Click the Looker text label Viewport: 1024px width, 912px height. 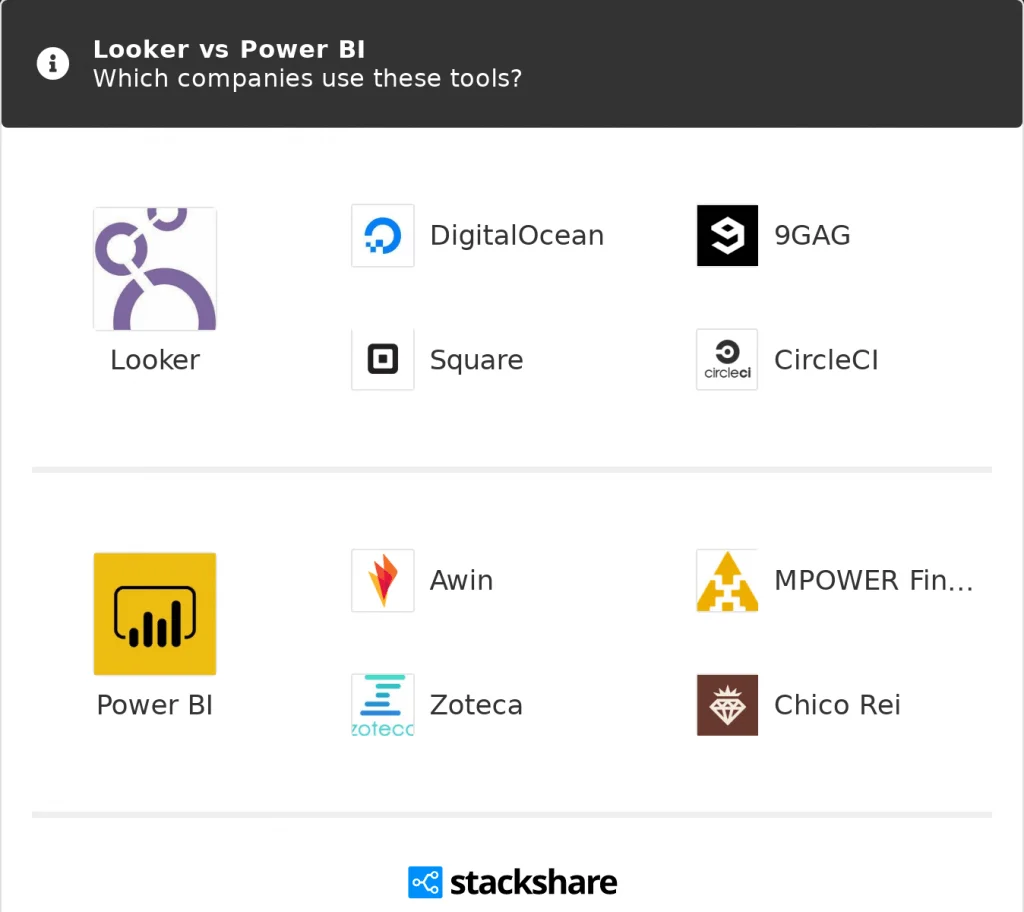tap(155, 360)
